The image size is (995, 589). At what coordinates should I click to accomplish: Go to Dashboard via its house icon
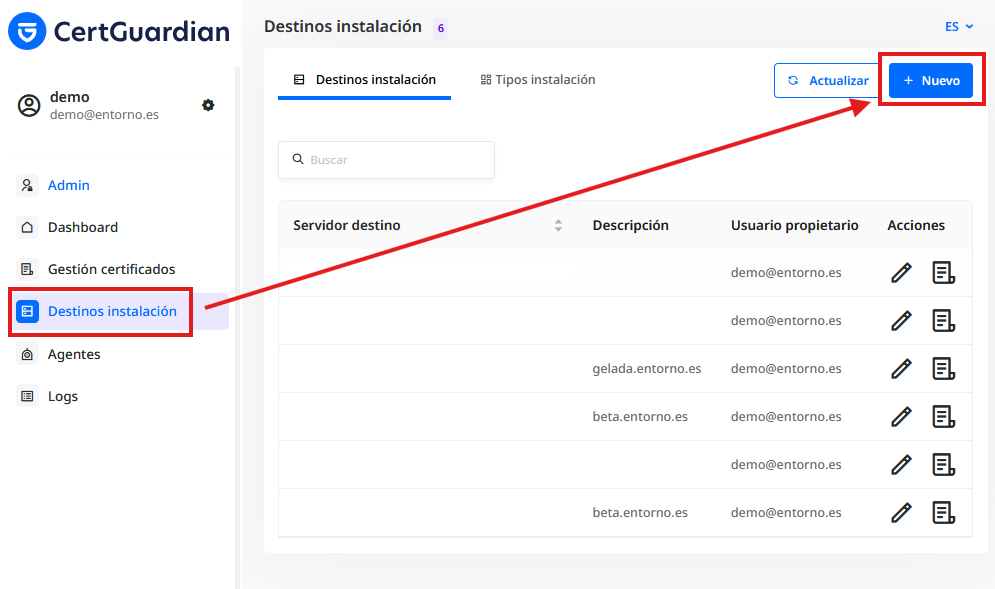[27, 227]
